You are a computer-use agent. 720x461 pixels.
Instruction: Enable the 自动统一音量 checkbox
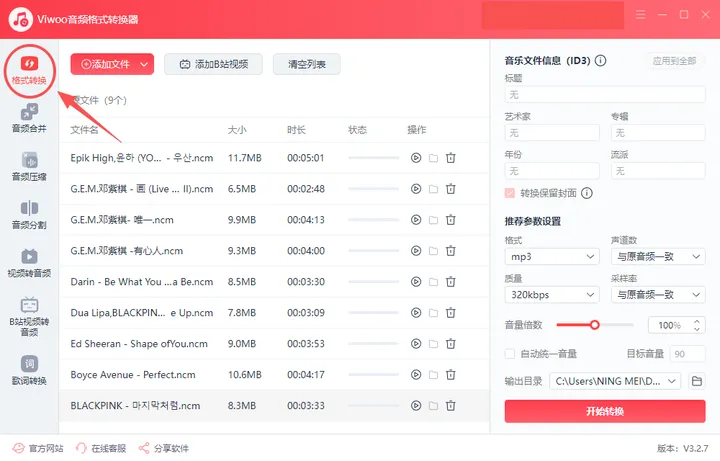click(x=510, y=354)
